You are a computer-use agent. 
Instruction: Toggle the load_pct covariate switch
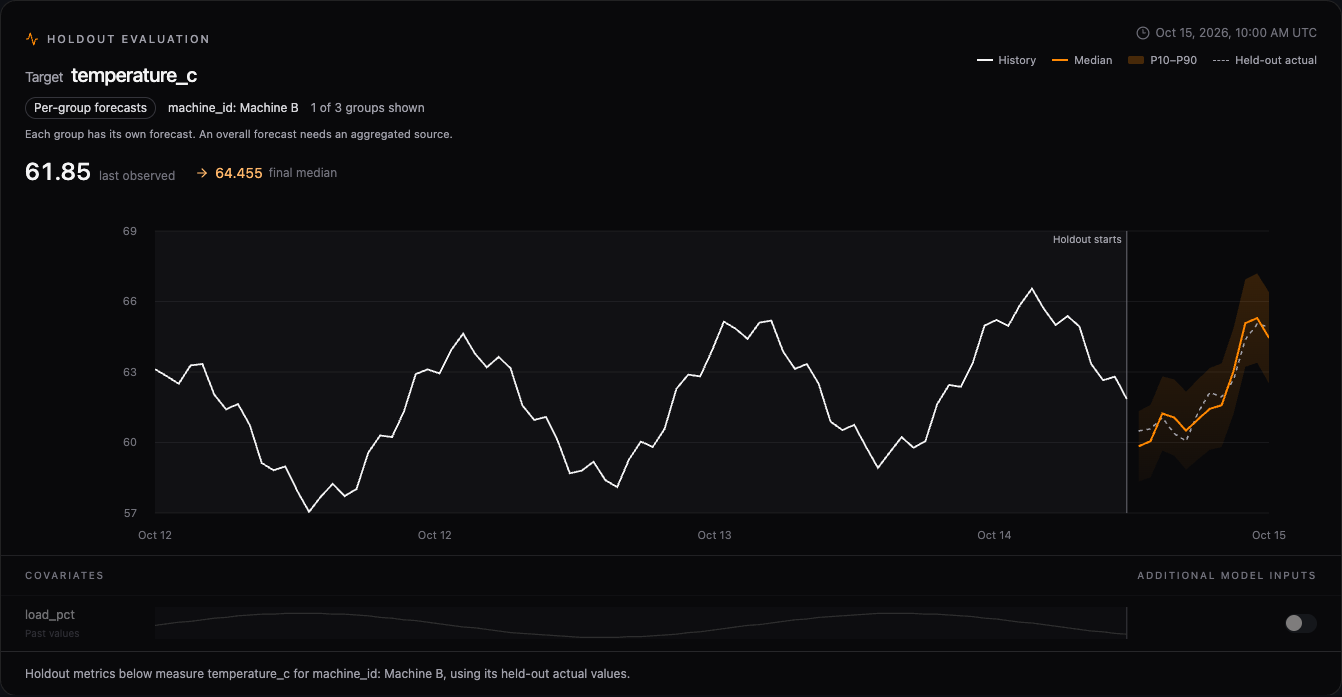pos(1300,623)
